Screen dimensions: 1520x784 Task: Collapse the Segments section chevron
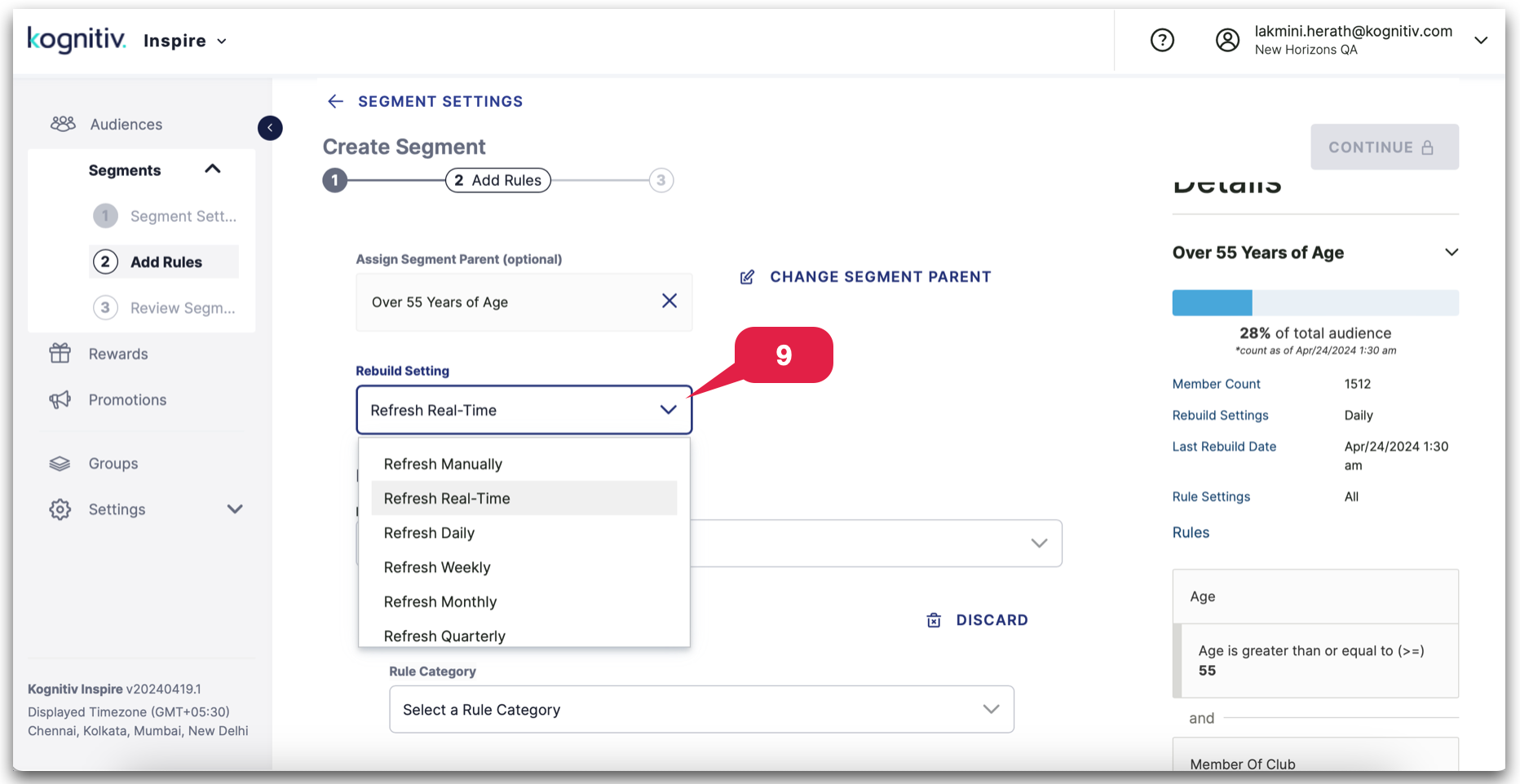coord(213,169)
